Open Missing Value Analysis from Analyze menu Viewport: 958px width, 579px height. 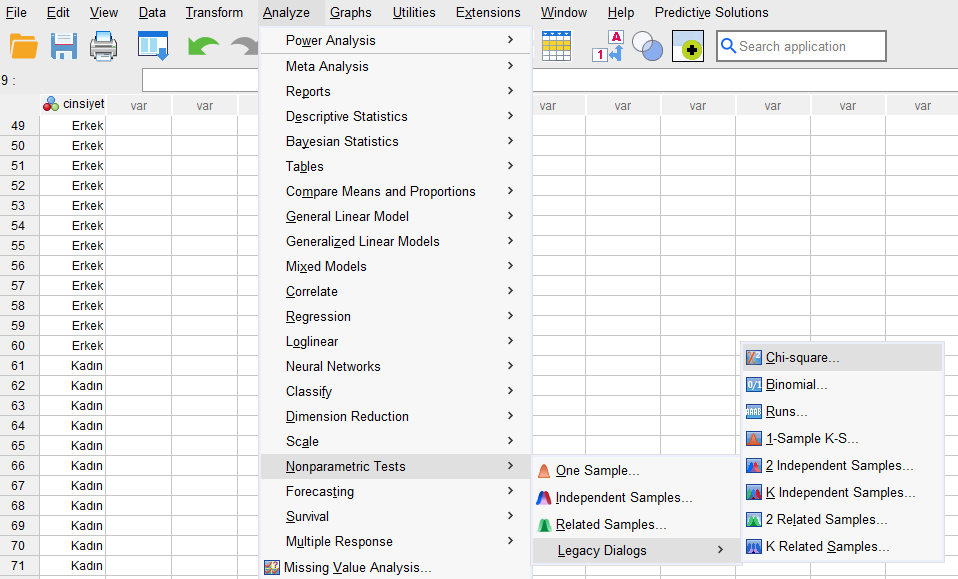357,567
